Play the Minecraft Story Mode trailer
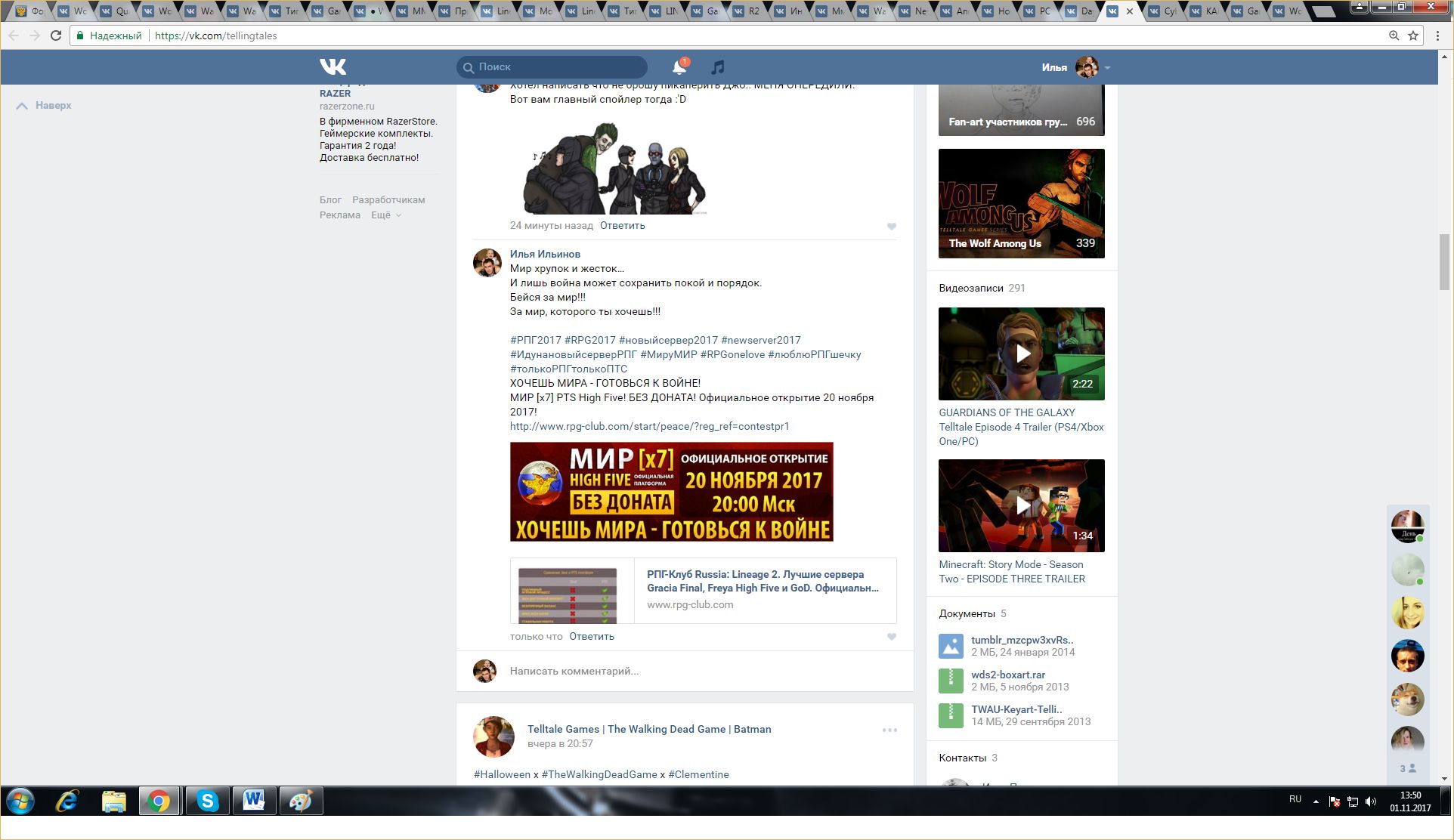This screenshot has height=840, width=1454. (x=1021, y=505)
